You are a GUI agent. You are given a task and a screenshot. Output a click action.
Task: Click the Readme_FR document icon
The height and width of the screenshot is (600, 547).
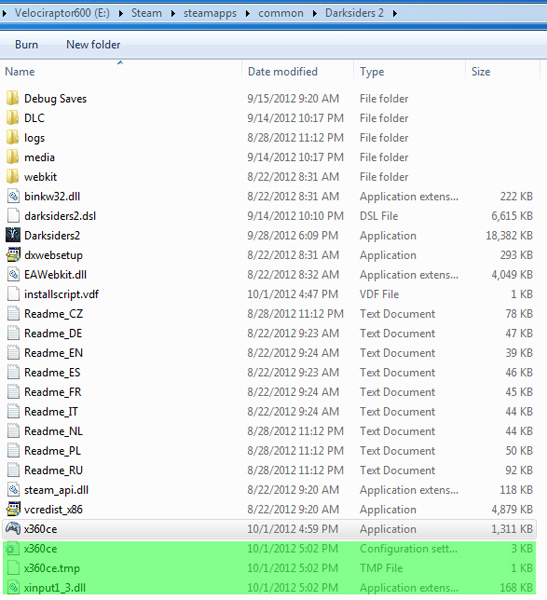13,392
